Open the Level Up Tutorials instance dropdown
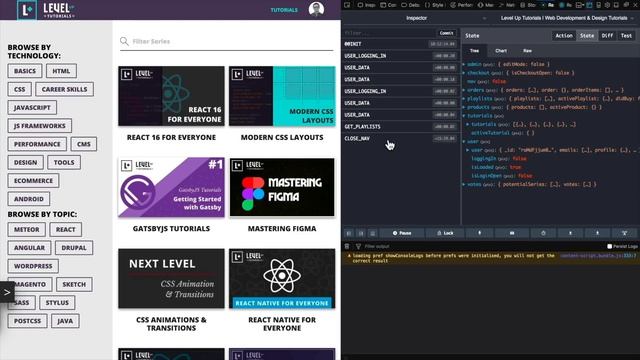 pos(565,18)
